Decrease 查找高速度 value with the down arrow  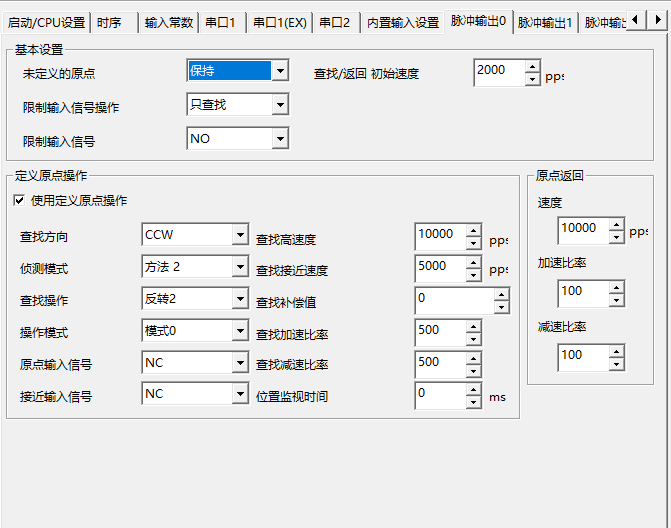(473, 243)
